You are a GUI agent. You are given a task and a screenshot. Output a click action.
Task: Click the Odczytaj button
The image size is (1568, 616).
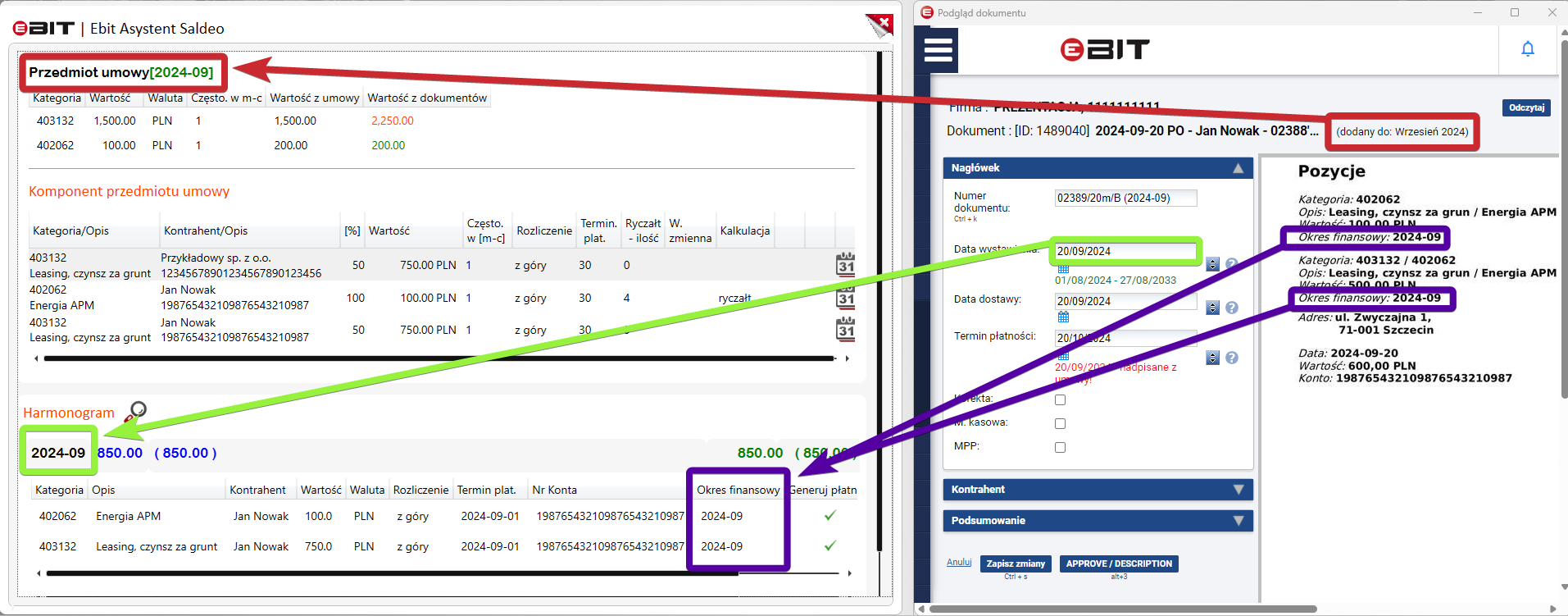1526,107
